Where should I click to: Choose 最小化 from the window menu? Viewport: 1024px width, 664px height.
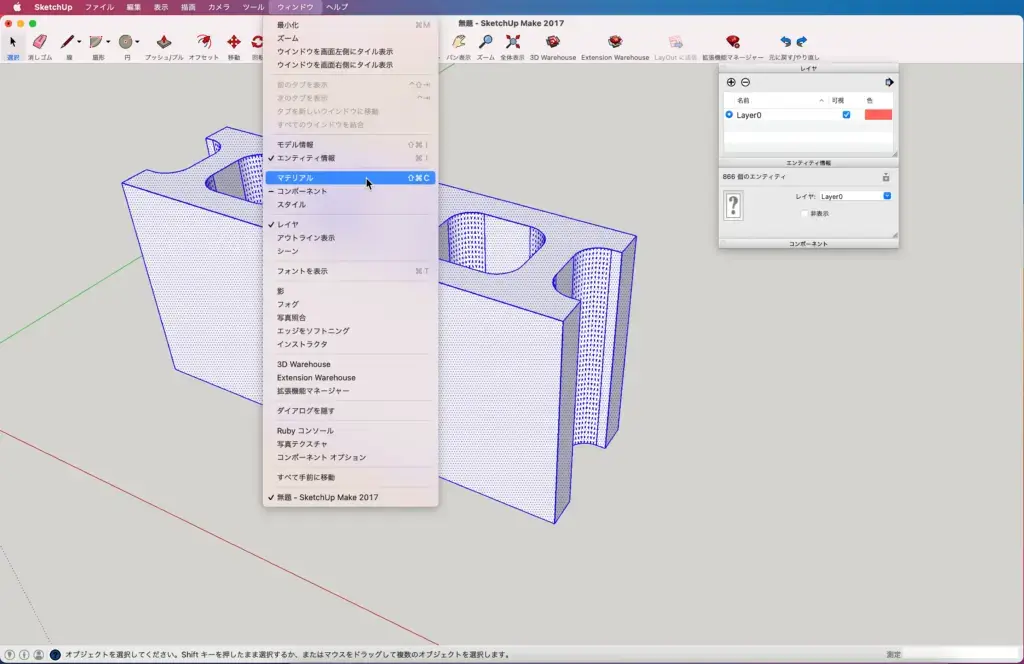pos(350,25)
